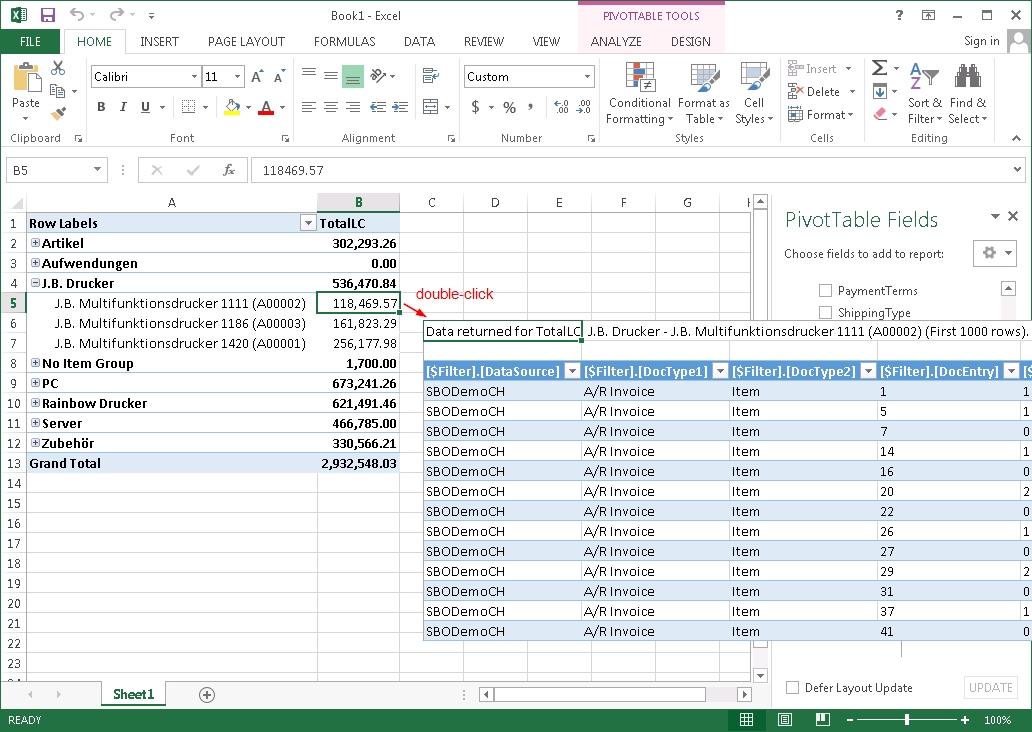Switch to Page Break Preview in status bar
Image resolution: width=1032 pixels, height=732 pixels.
pos(823,719)
